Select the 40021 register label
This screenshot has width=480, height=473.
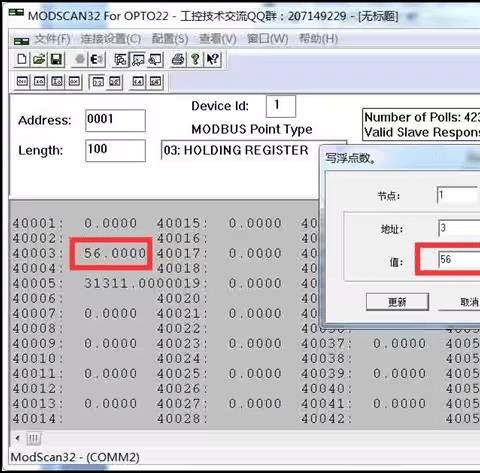[182, 313]
